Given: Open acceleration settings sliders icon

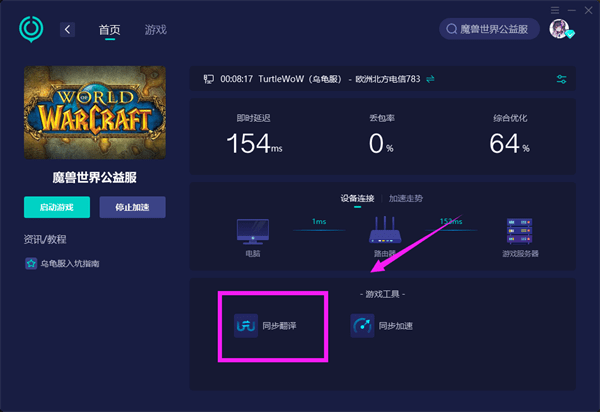Looking at the screenshot, I should pyautogui.click(x=561, y=79).
